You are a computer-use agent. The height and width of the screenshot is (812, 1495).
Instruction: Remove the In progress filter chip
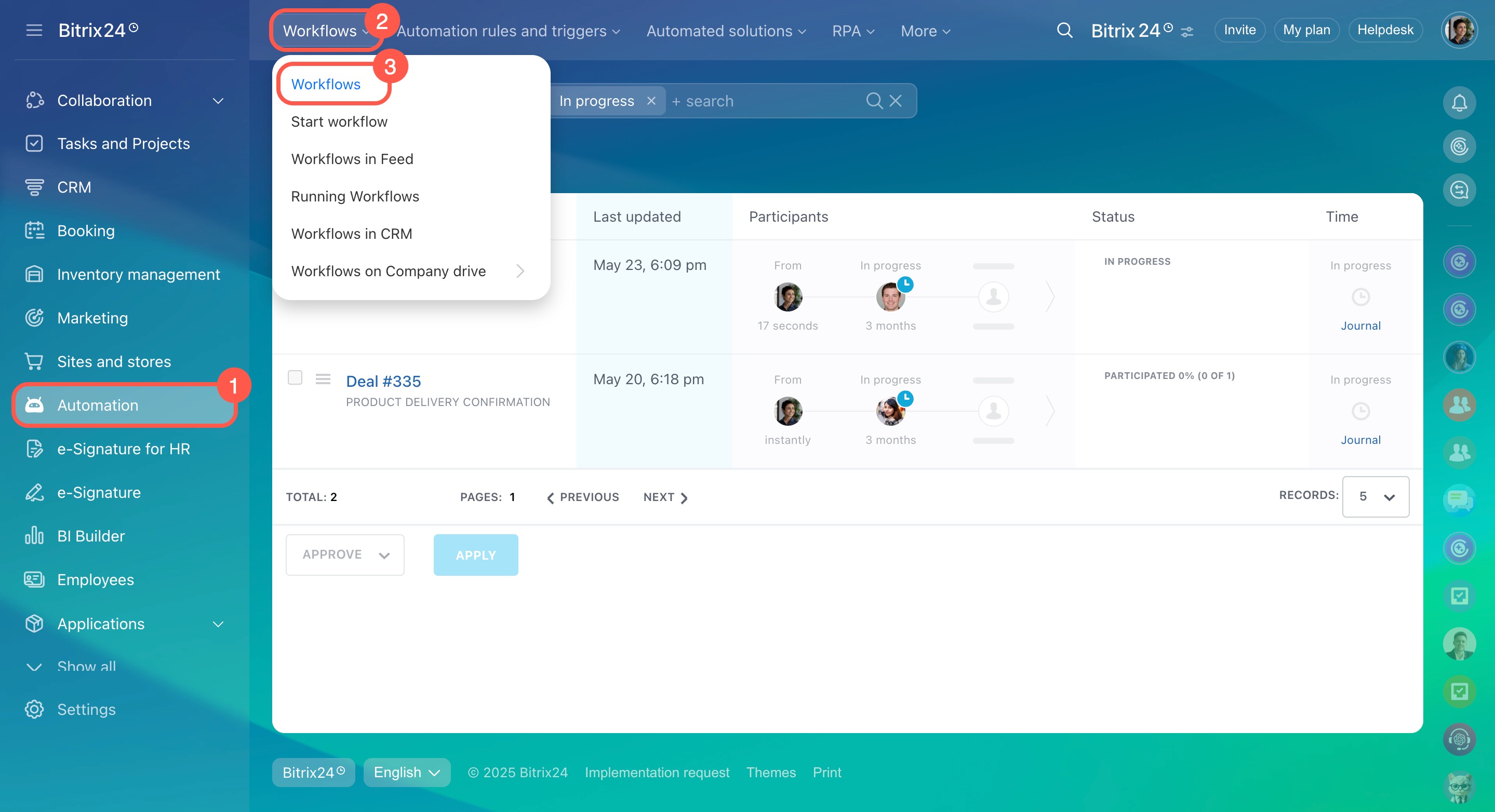click(651, 101)
